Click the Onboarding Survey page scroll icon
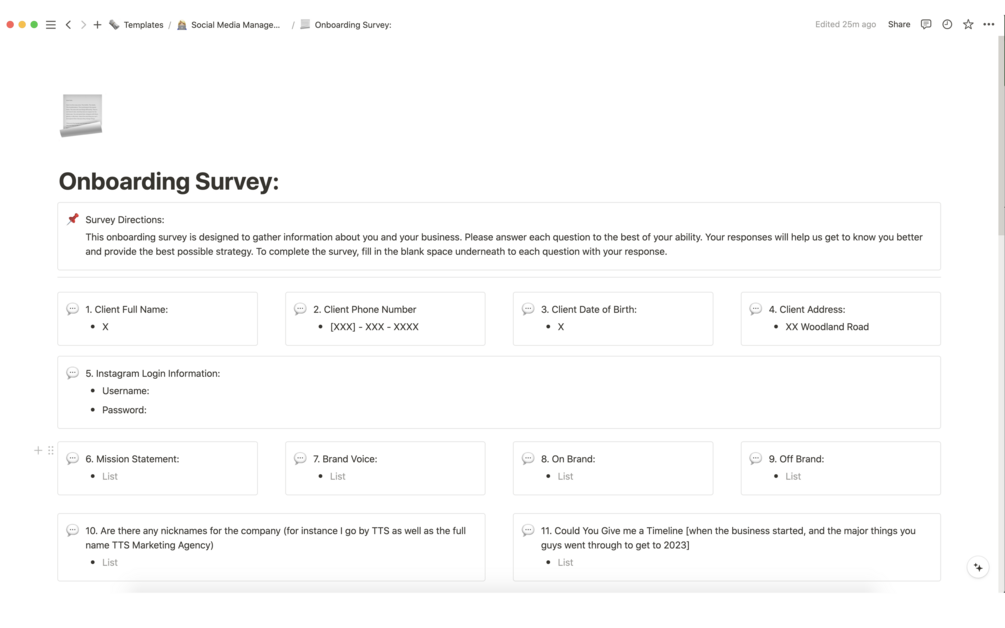This screenshot has height=628, width=1005. [x=81, y=115]
